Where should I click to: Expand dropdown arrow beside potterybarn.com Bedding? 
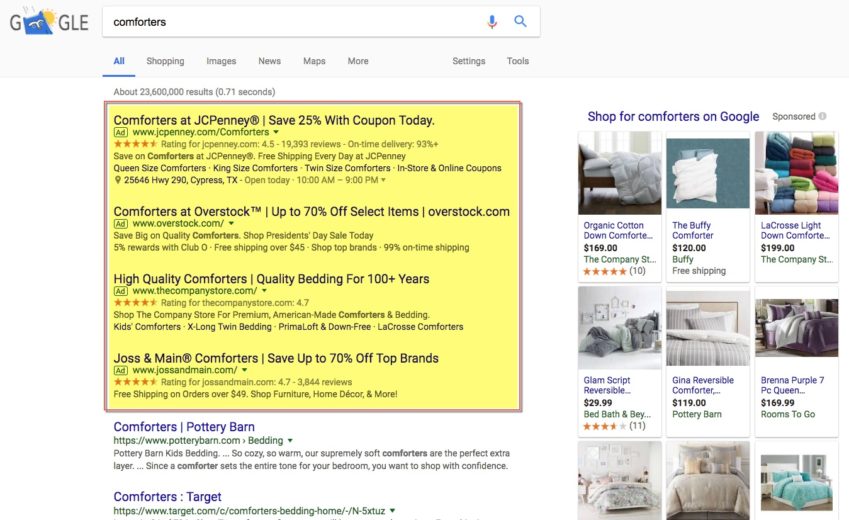(290, 440)
